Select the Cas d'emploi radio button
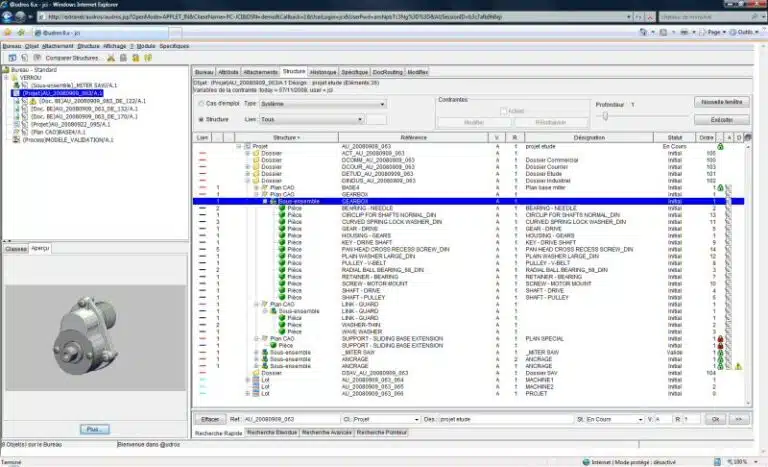This screenshot has width=768, height=467. pos(198,103)
